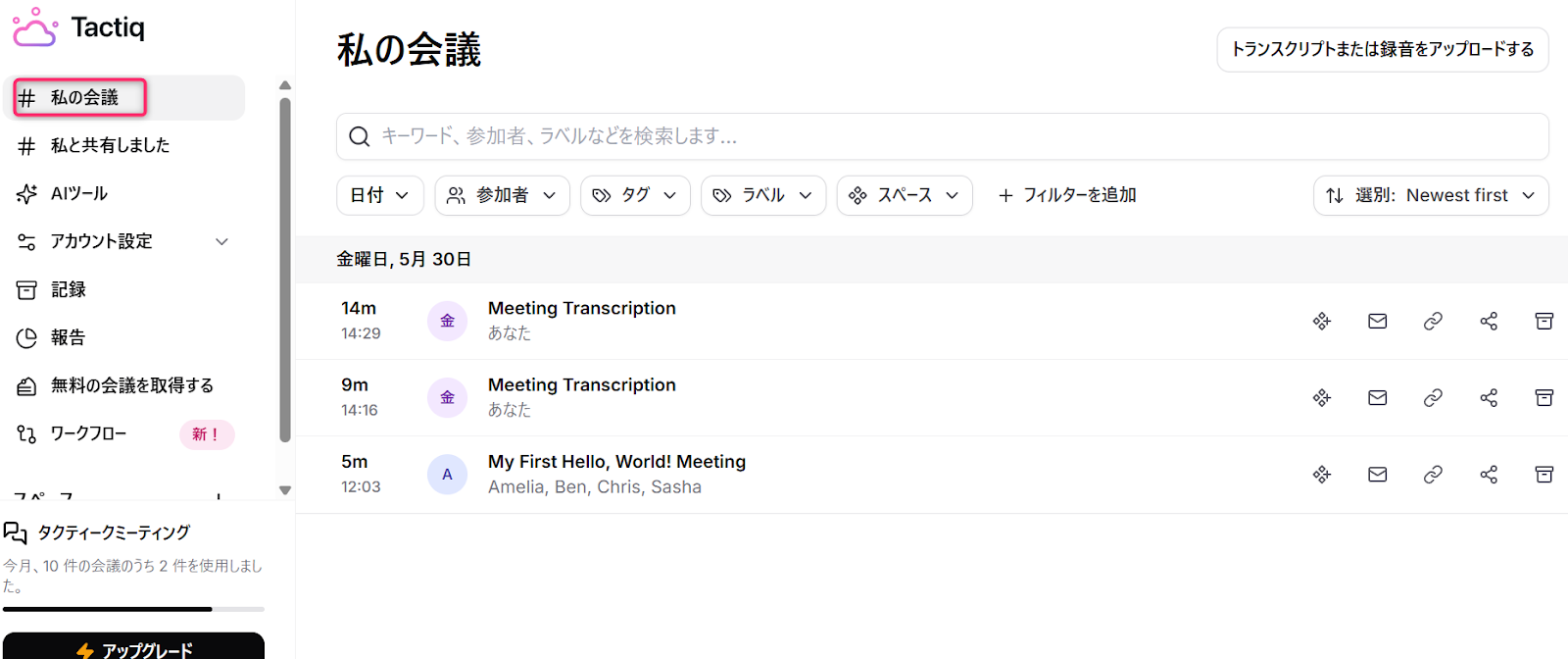The width and height of the screenshot is (1568, 659).
Task: Go to 私と共有しました in the sidebar
Action: tap(110, 146)
